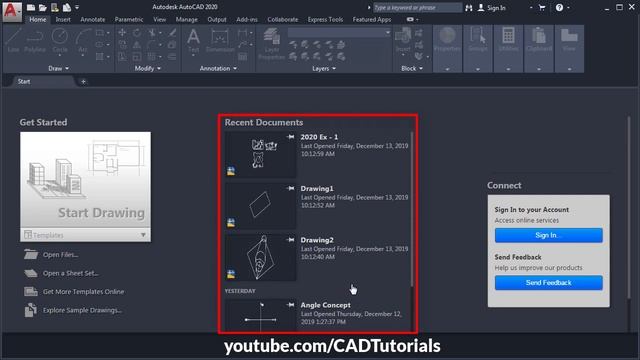Open the 2020 Ex - 1 drawing thumbnail

click(x=260, y=154)
